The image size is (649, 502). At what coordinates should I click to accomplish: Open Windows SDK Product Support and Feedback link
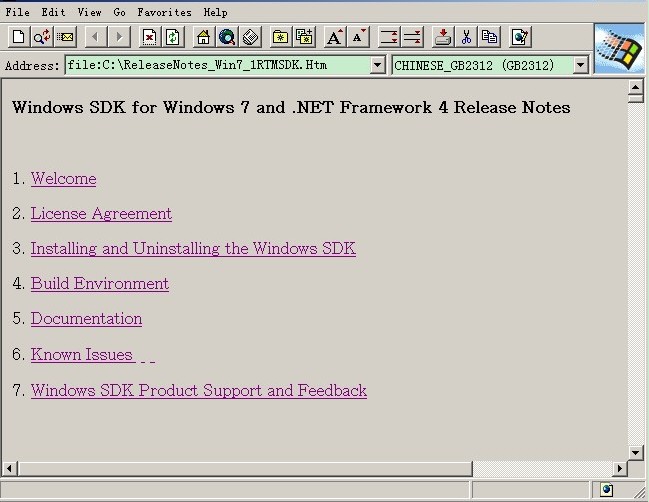(199, 391)
